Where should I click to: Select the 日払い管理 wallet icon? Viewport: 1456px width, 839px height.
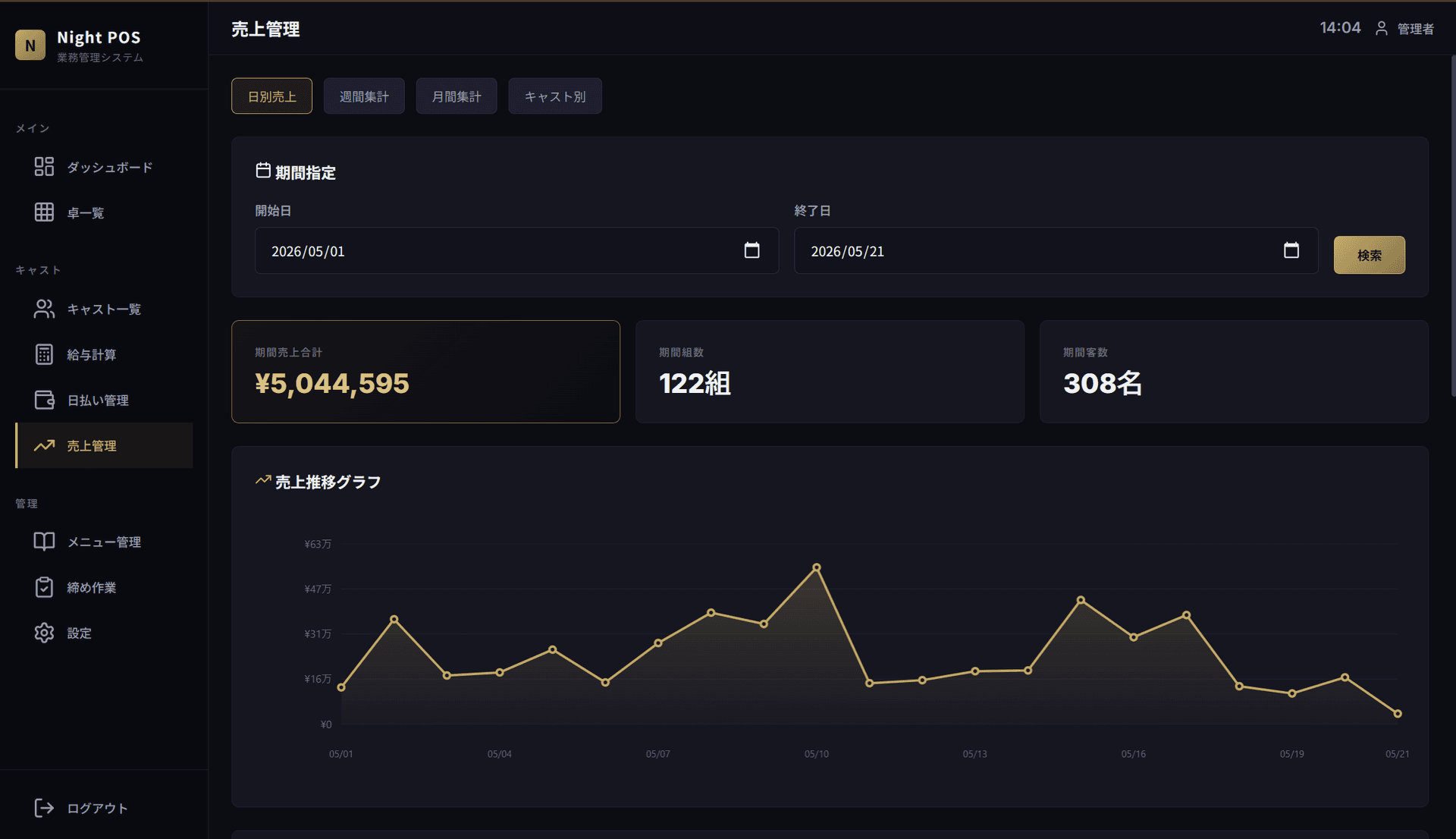coord(44,400)
